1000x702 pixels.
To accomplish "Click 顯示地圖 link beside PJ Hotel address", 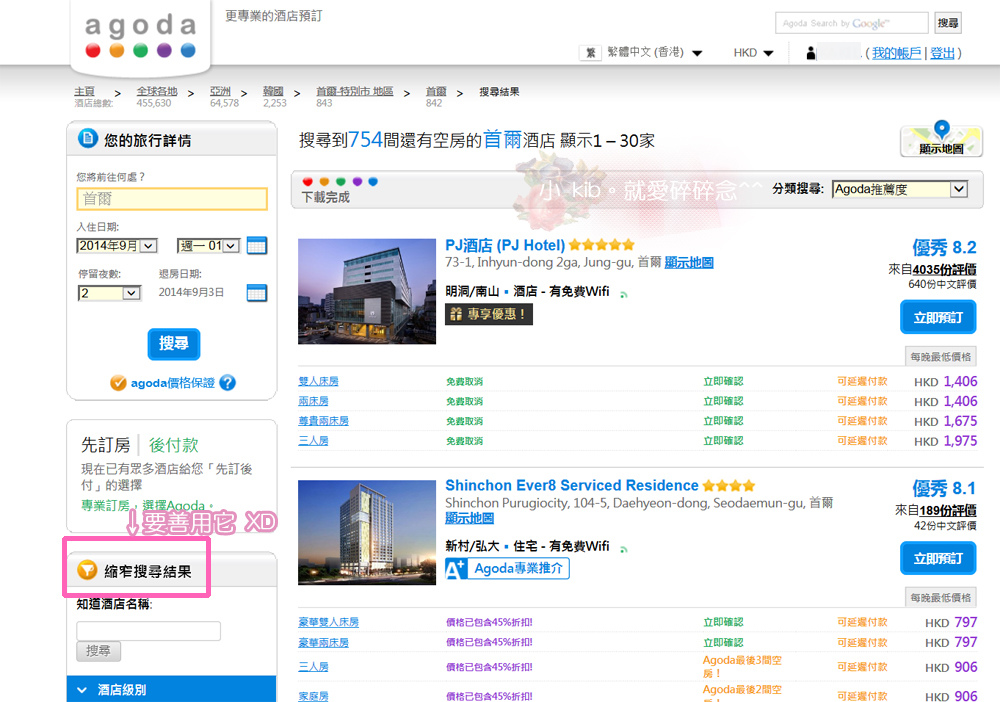I will [689, 262].
